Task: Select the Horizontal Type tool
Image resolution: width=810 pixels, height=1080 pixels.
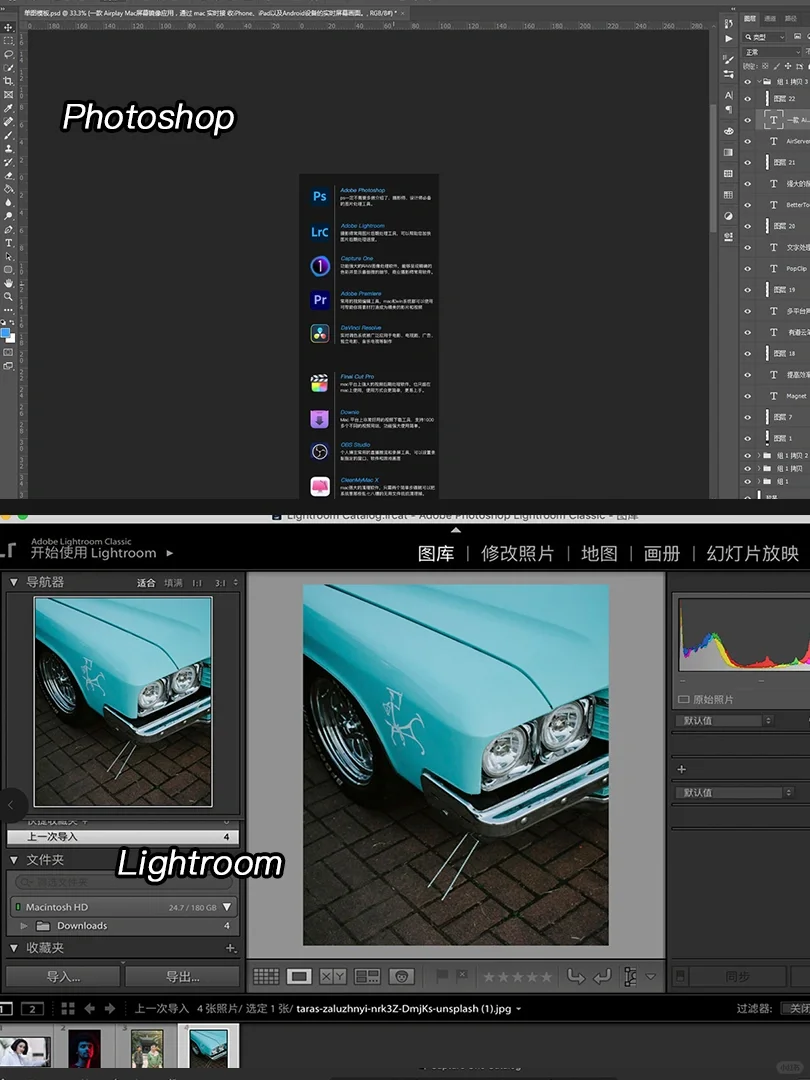Action: 8,243
